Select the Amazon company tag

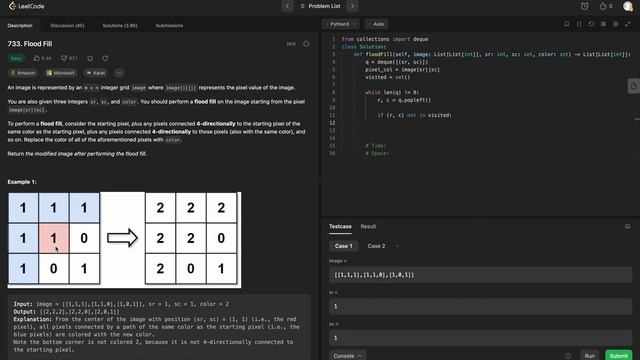tap(22, 73)
